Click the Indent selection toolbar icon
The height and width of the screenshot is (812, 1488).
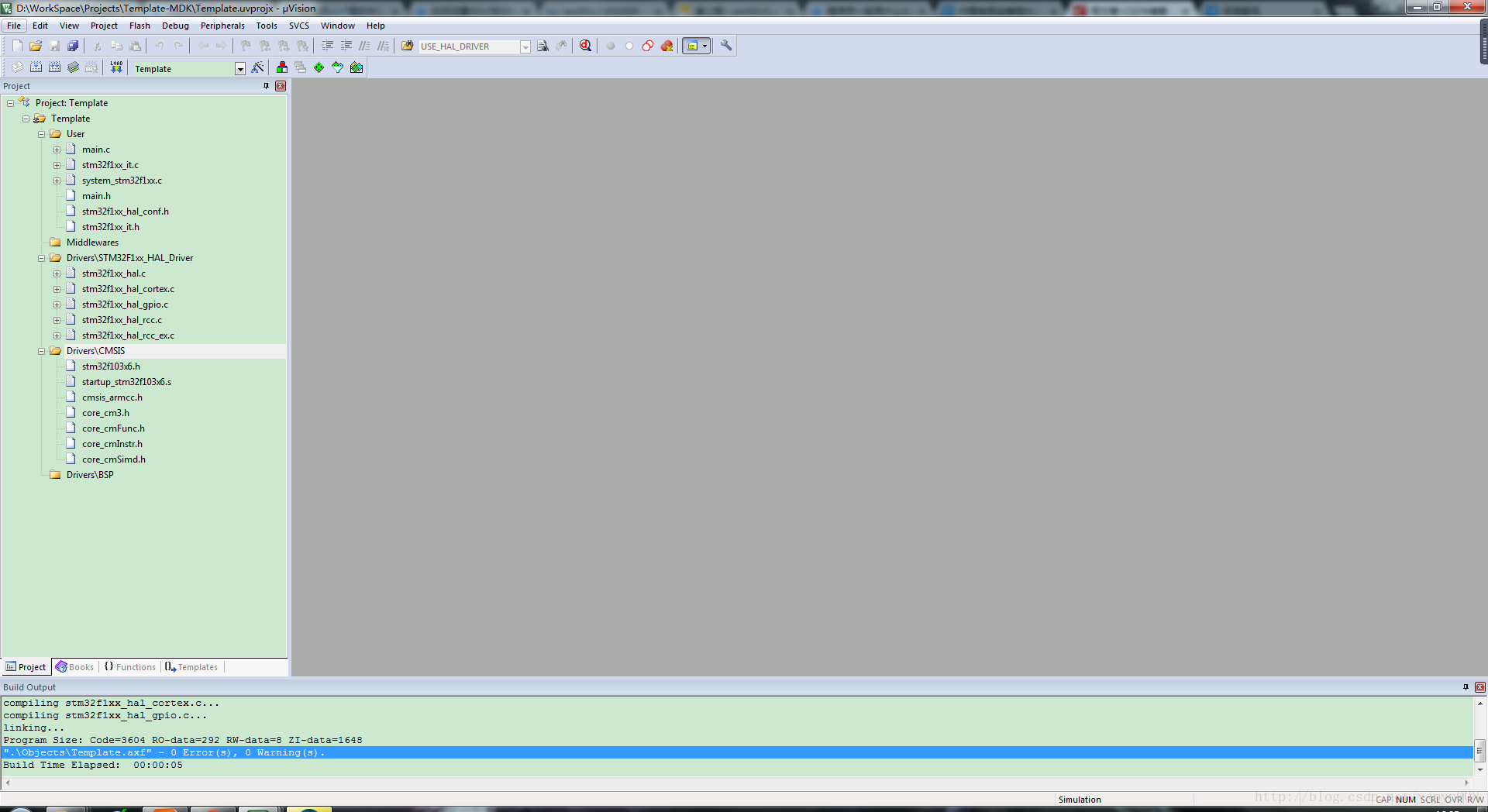[x=327, y=46]
